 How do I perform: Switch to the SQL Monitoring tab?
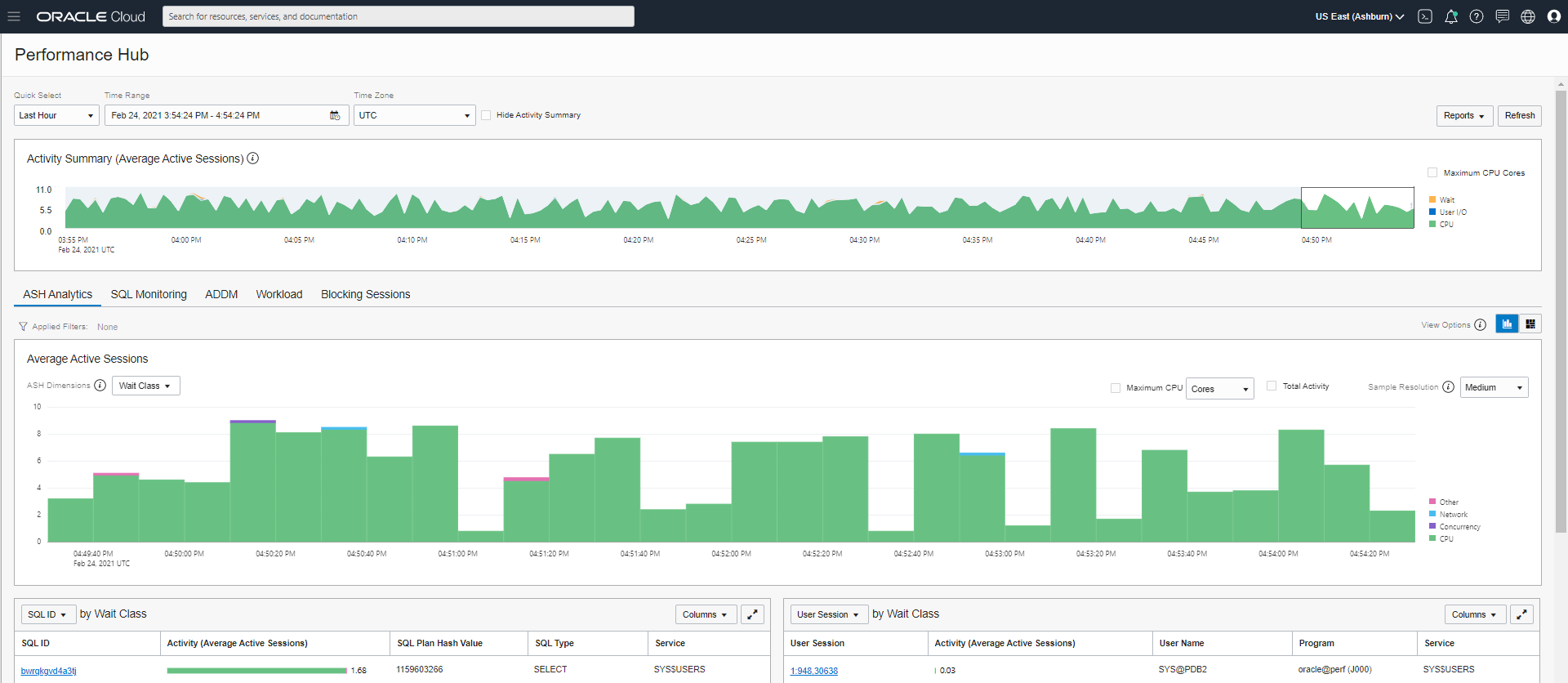pos(149,294)
